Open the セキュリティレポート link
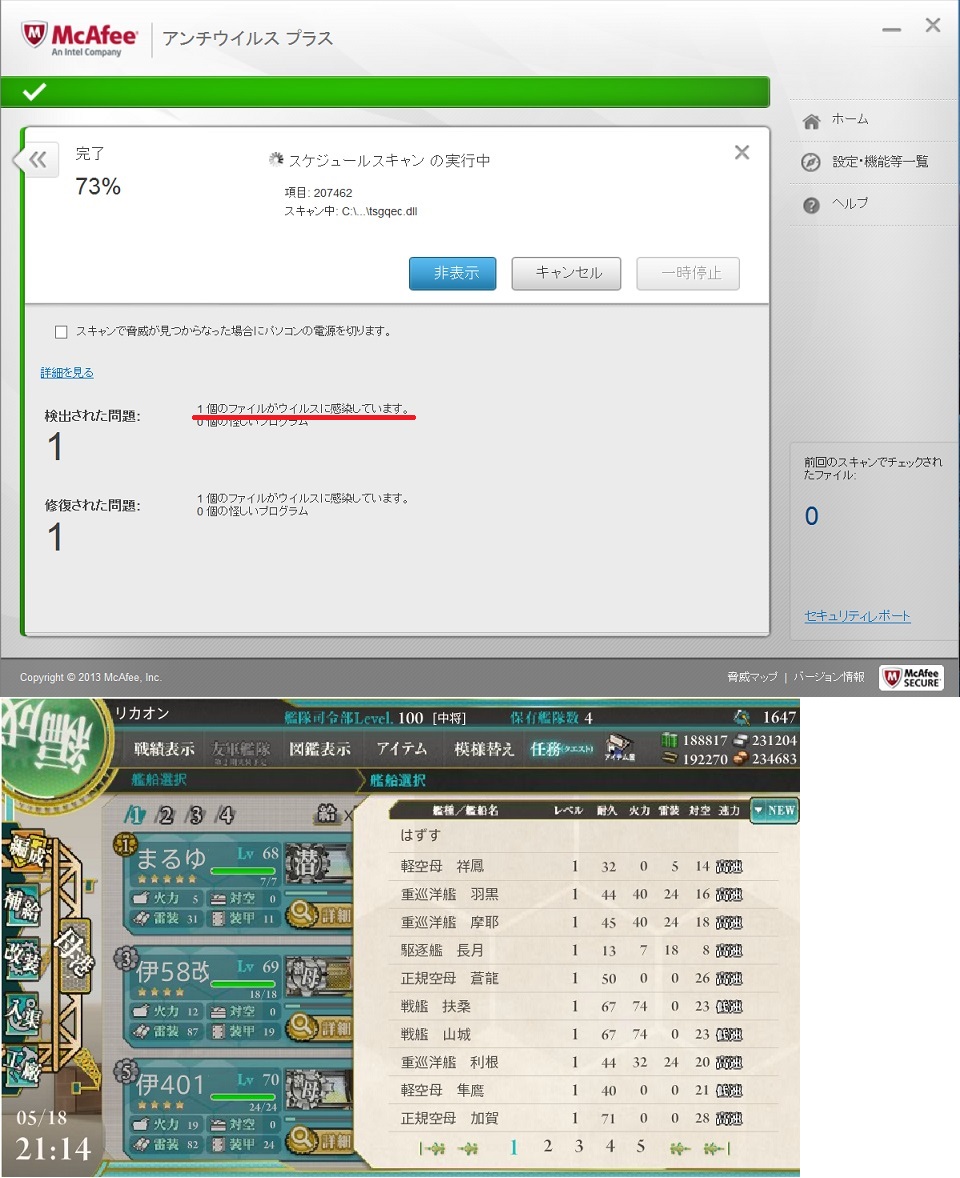The height and width of the screenshot is (1178, 960). (x=857, y=616)
